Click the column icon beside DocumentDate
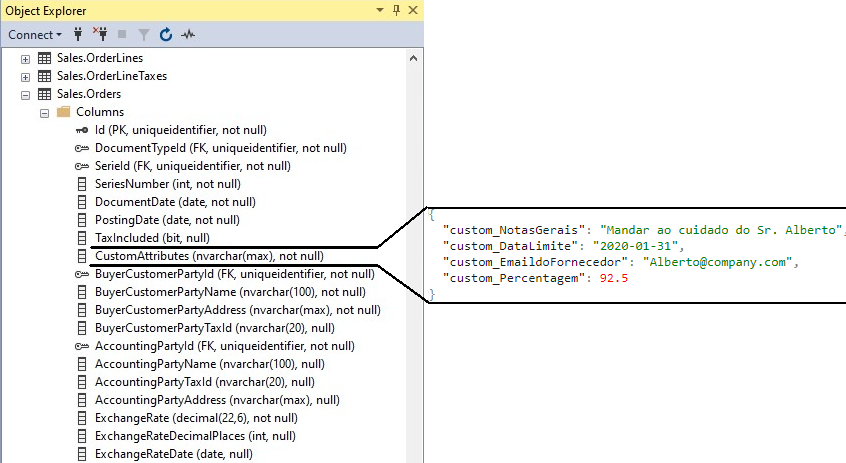Viewport: 846px width, 463px height. pyautogui.click(x=82, y=202)
